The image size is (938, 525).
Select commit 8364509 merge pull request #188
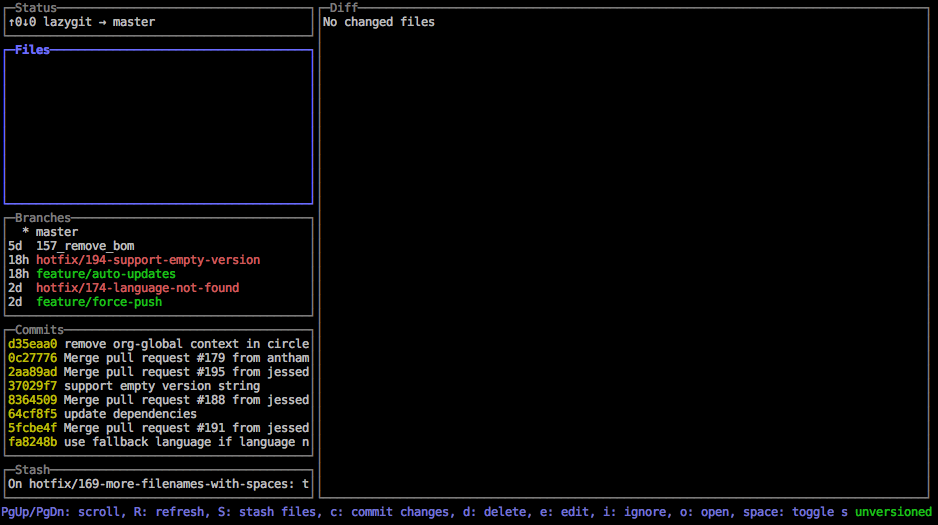point(158,400)
